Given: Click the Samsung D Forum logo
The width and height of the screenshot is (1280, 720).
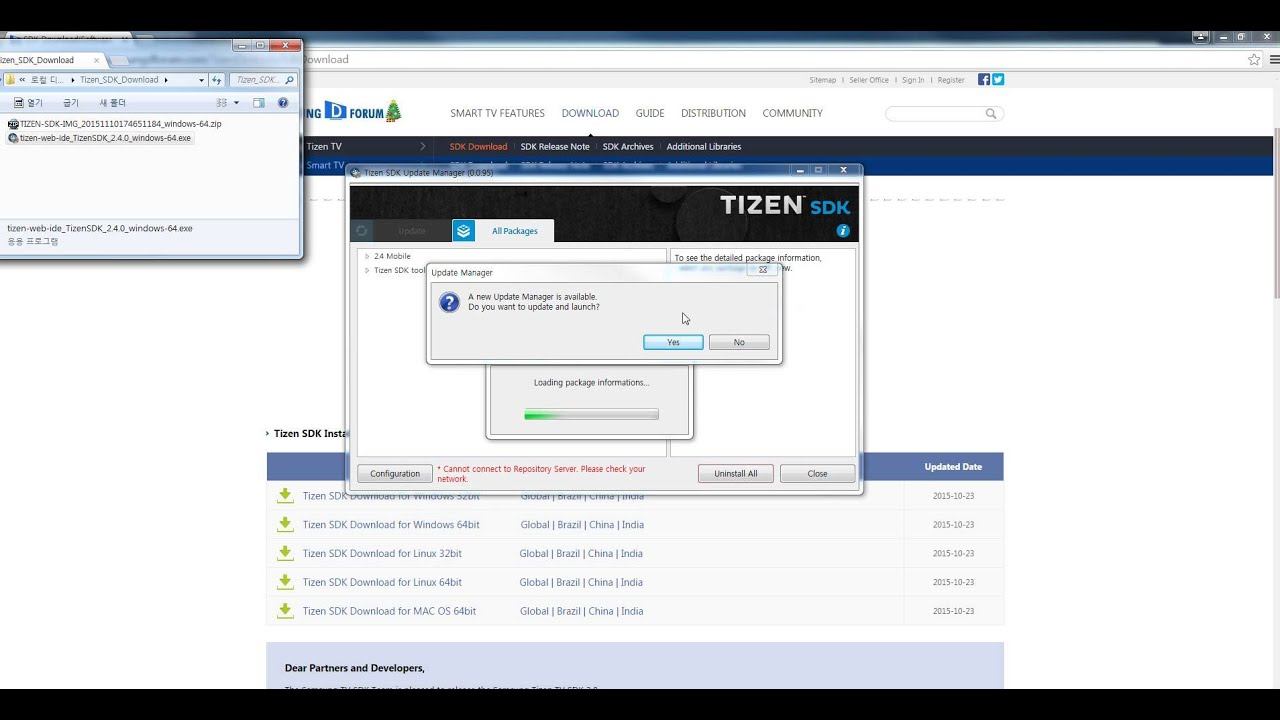Looking at the screenshot, I should [354, 112].
